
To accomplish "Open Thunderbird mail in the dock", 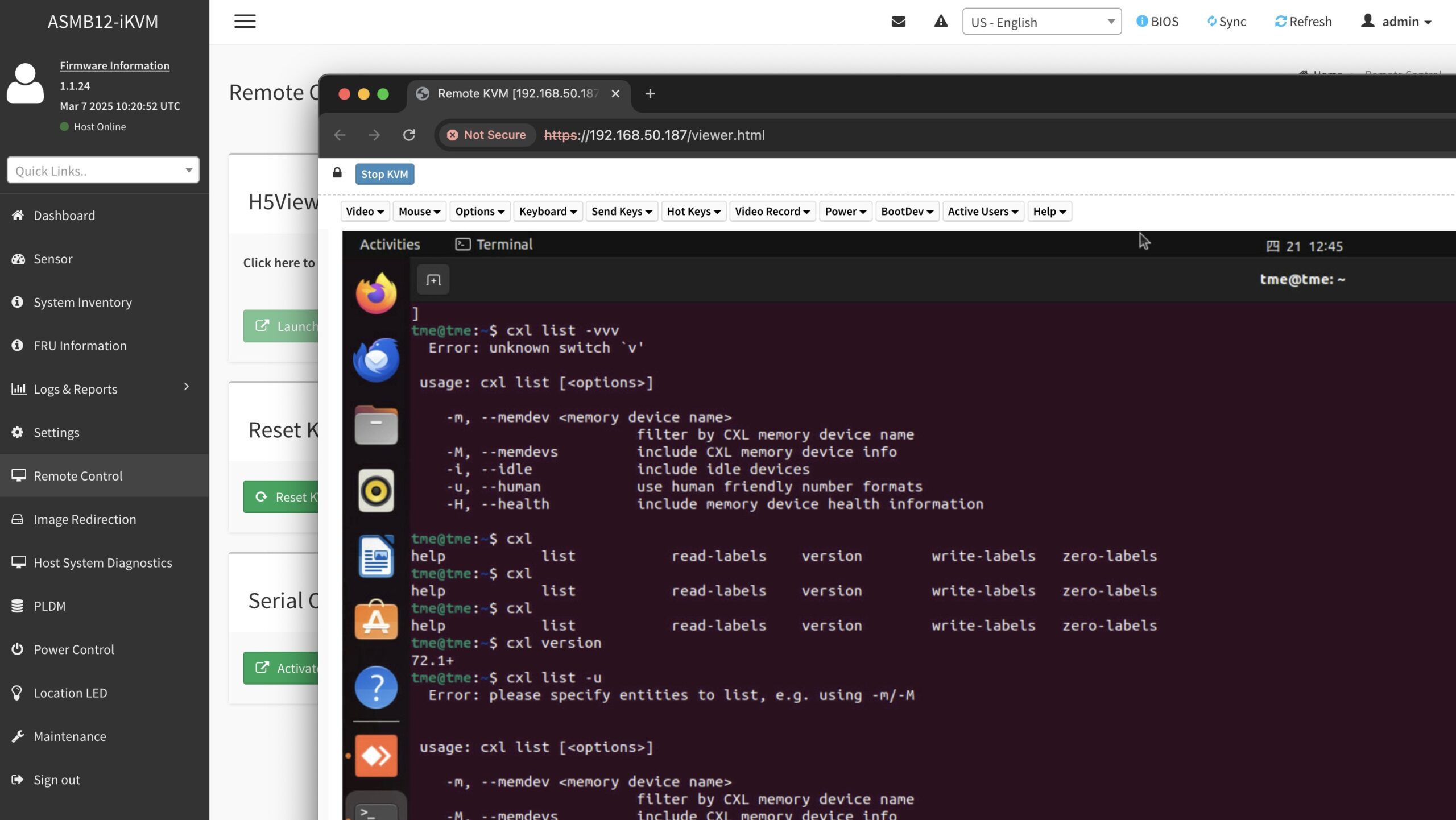I will coord(376,359).
